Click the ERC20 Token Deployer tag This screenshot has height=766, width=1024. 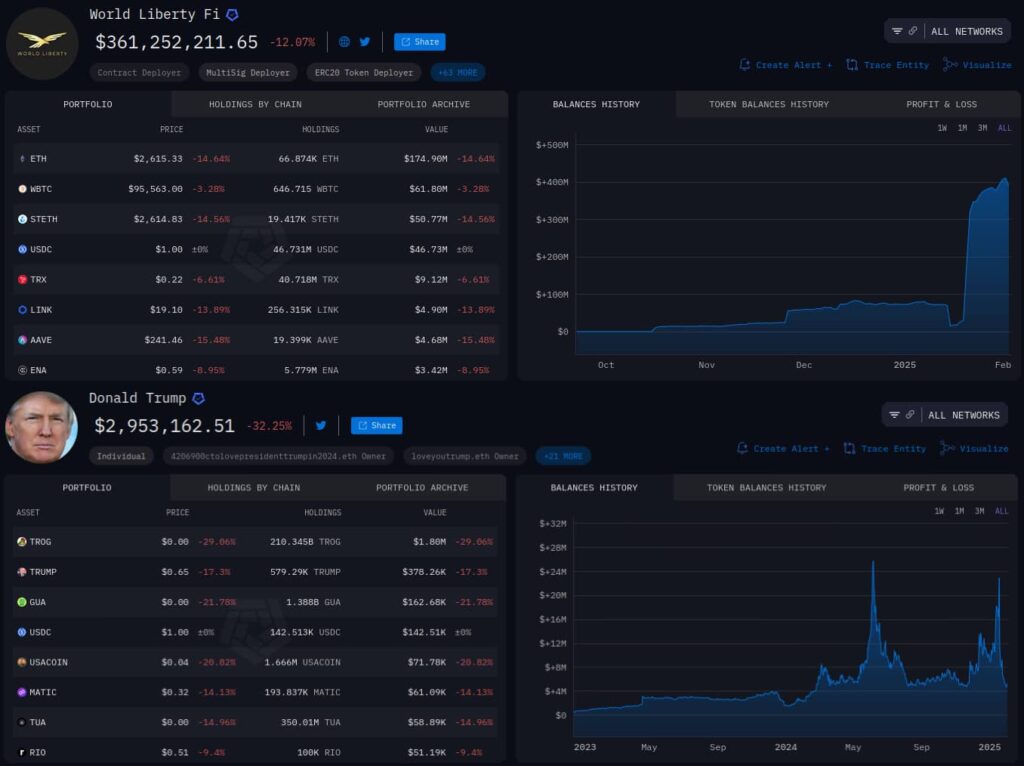[364, 72]
